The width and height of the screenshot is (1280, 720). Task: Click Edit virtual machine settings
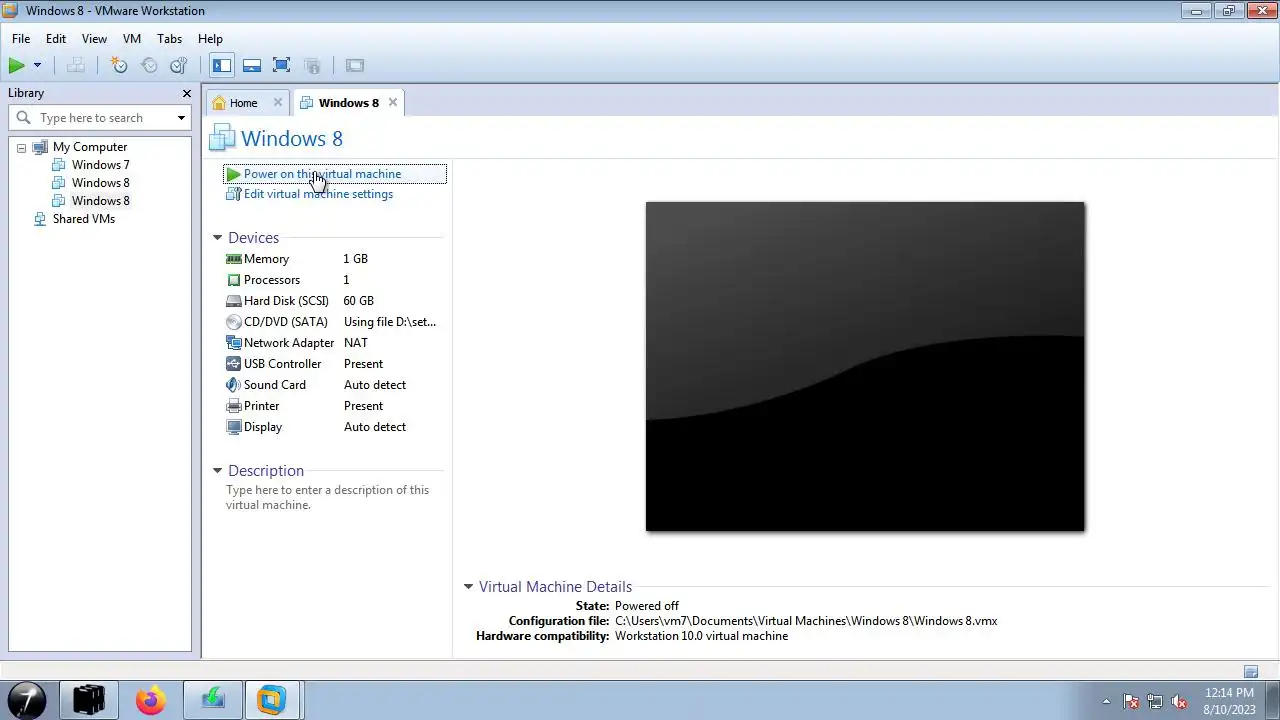pyautogui.click(x=318, y=194)
